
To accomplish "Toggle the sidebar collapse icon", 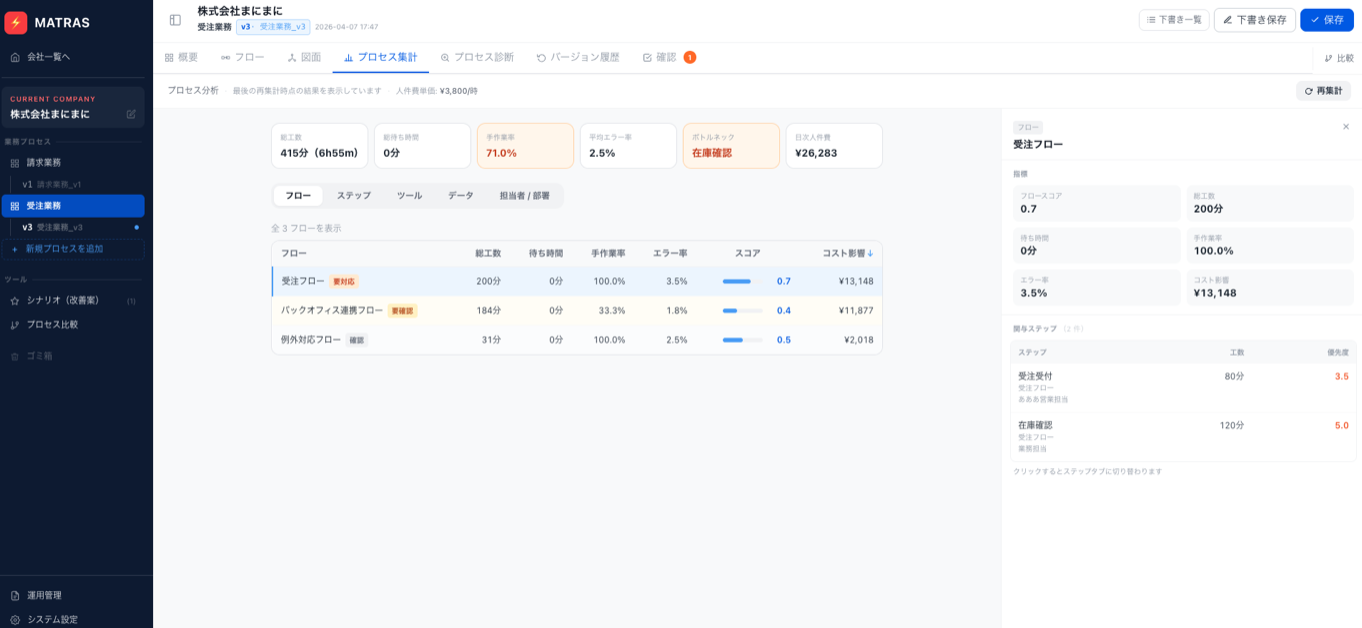I will (x=175, y=20).
